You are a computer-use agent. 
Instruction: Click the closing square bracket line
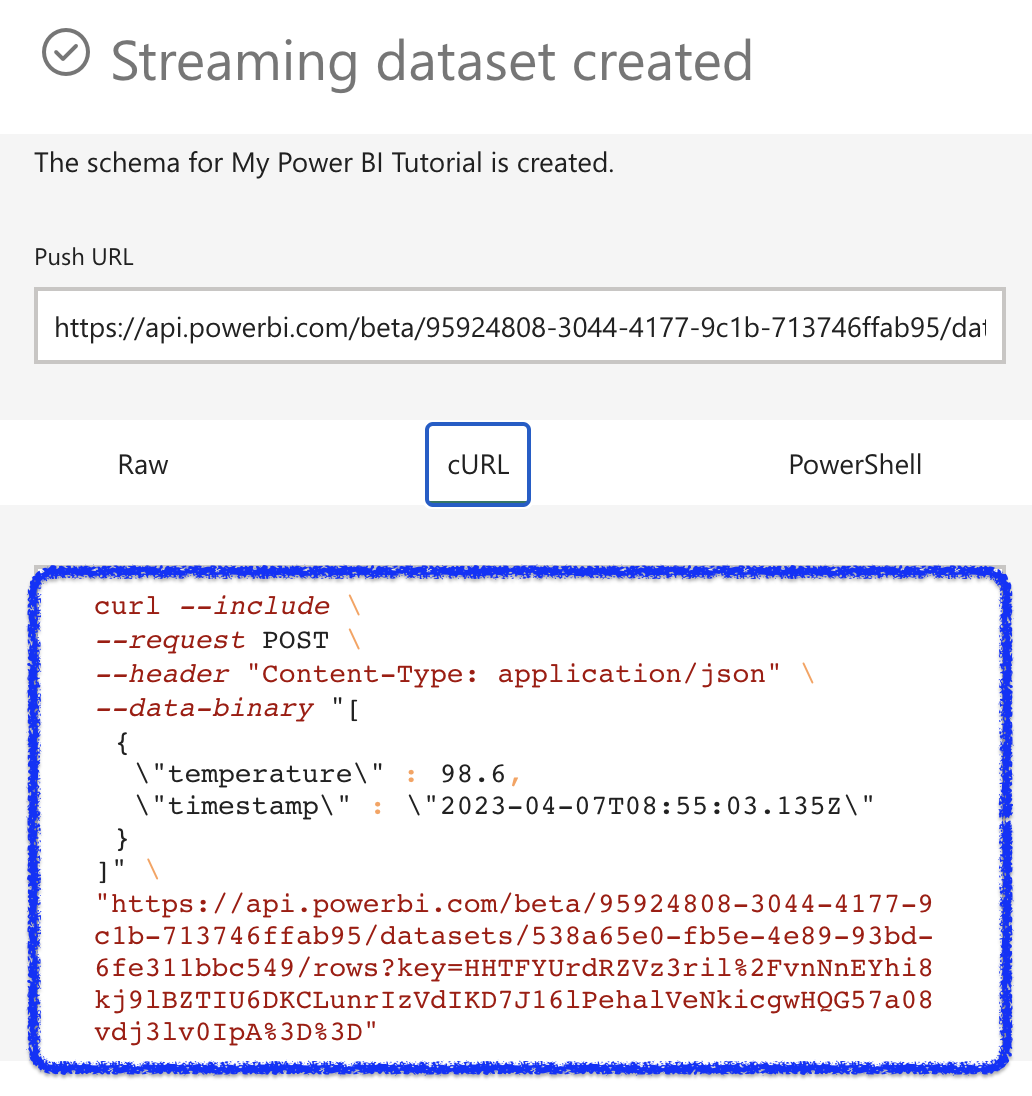pyautogui.click(x=108, y=871)
